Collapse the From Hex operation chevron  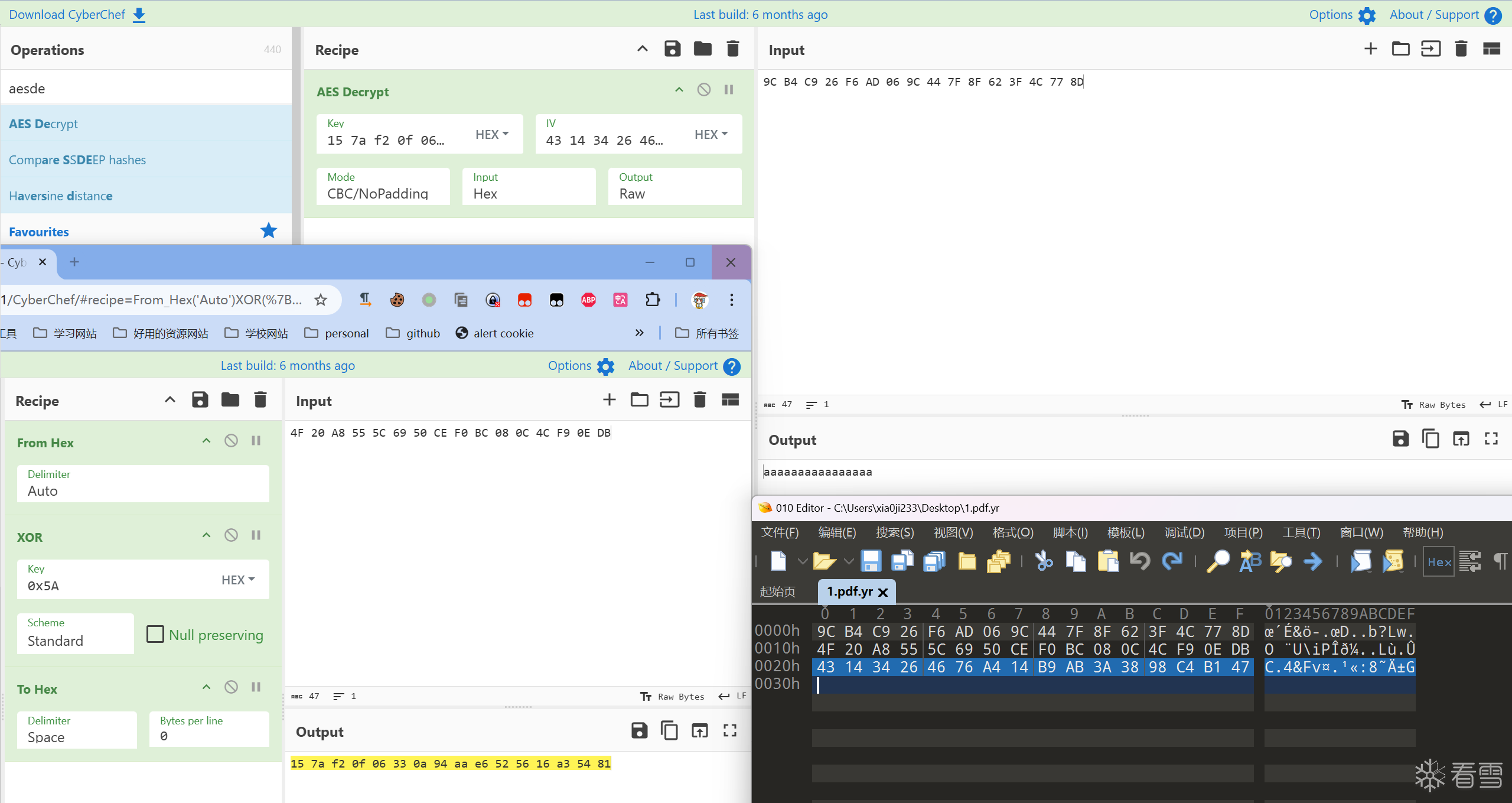pyautogui.click(x=206, y=441)
